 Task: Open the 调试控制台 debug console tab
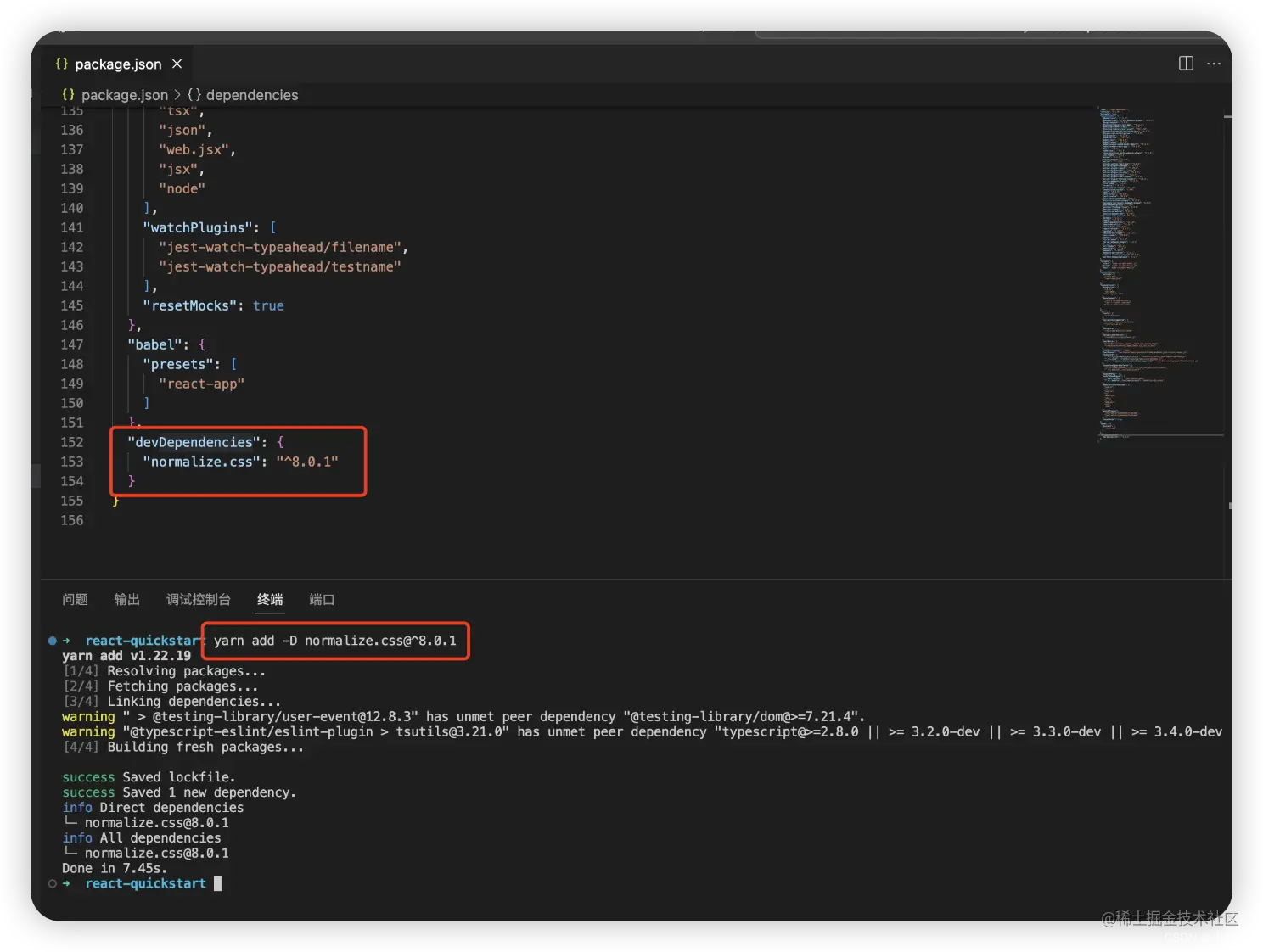point(199,599)
